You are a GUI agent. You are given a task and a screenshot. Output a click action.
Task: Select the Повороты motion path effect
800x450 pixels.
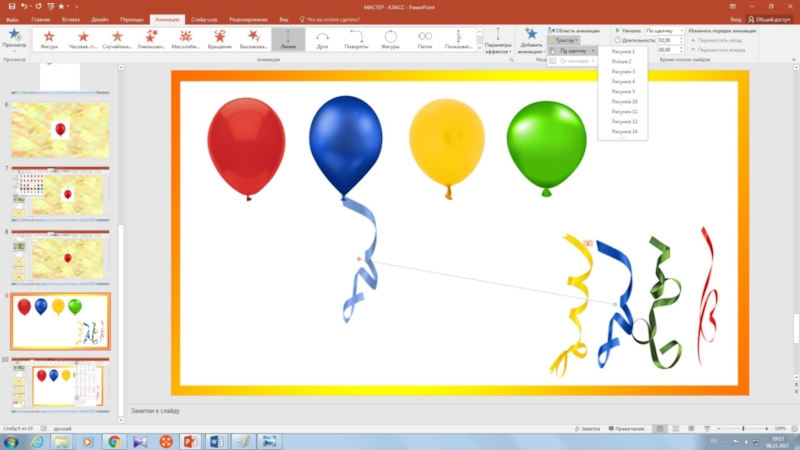pos(356,40)
